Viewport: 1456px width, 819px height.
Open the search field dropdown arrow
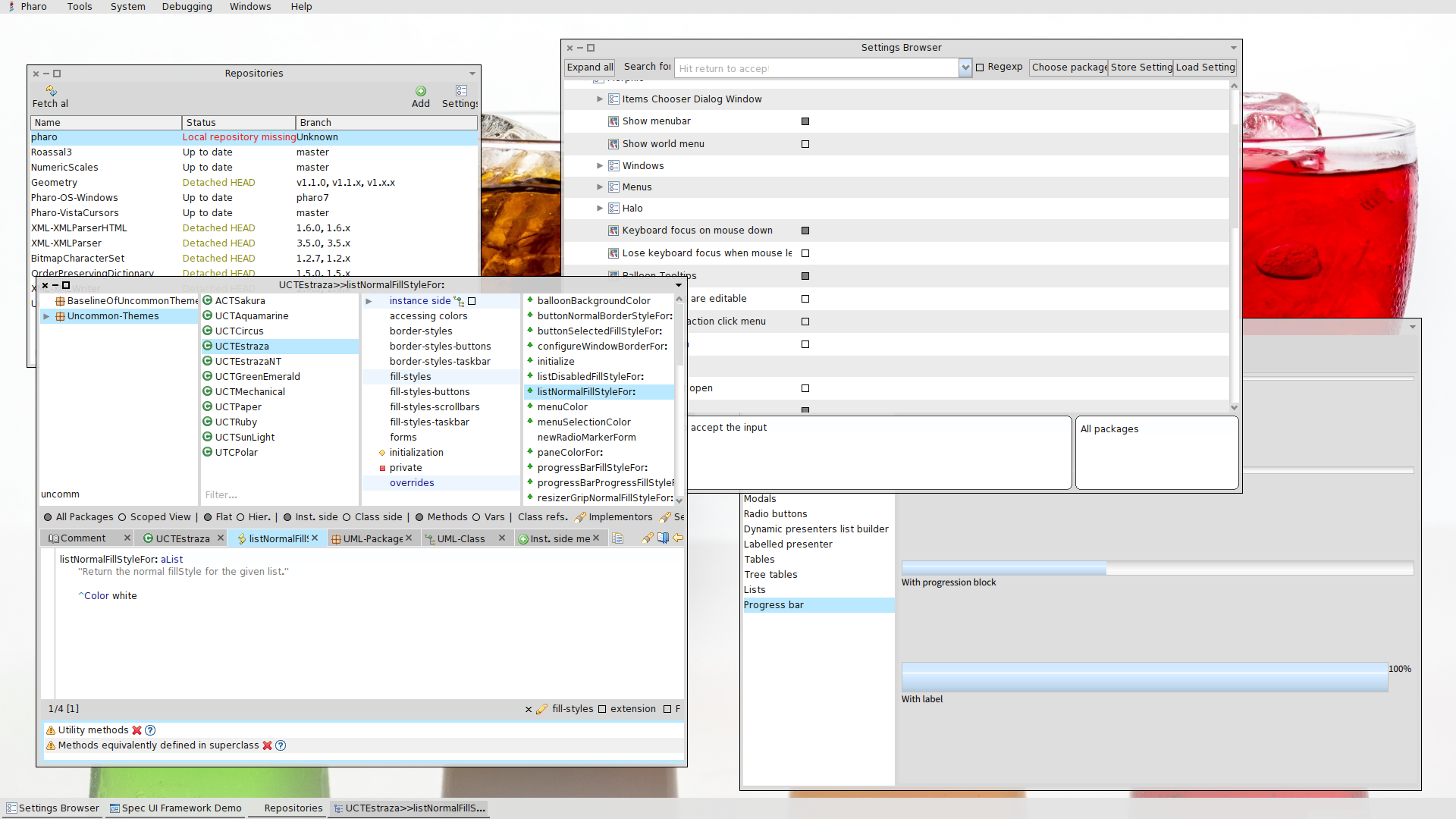[x=965, y=68]
